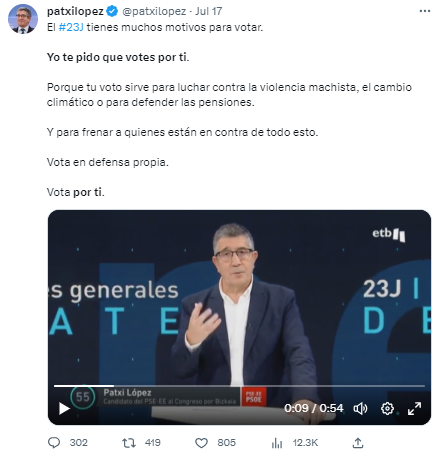The image size is (441, 454).
Task: Play the video with the play button
Action: tap(64, 408)
